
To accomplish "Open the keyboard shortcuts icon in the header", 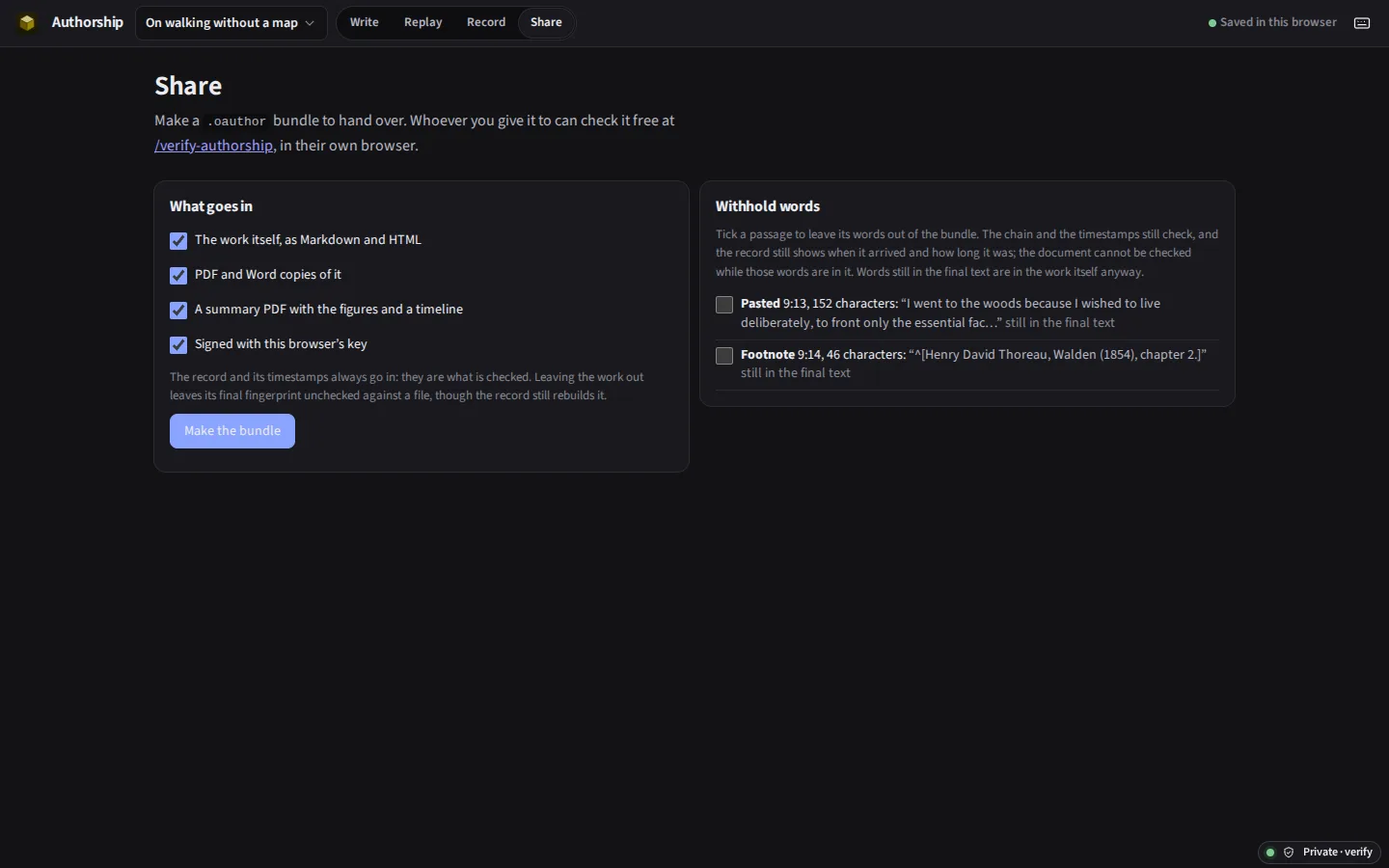I will tap(1362, 23).
